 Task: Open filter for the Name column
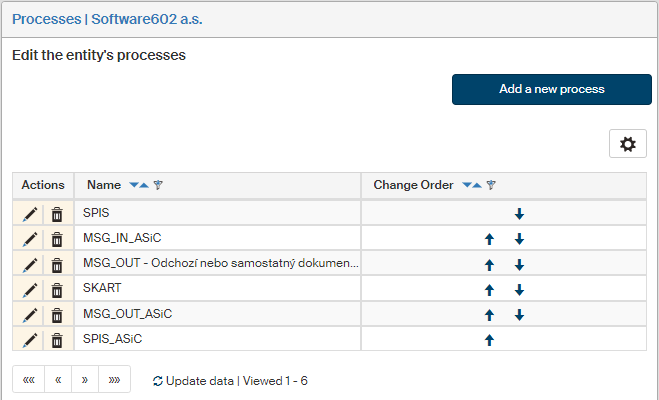[x=158, y=185]
